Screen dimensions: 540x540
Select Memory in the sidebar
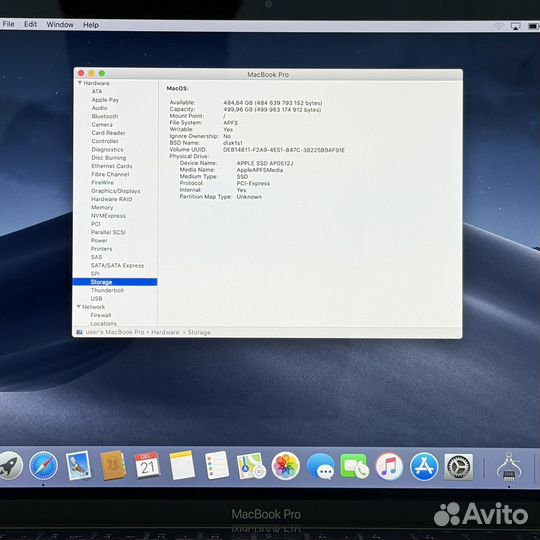[102, 207]
